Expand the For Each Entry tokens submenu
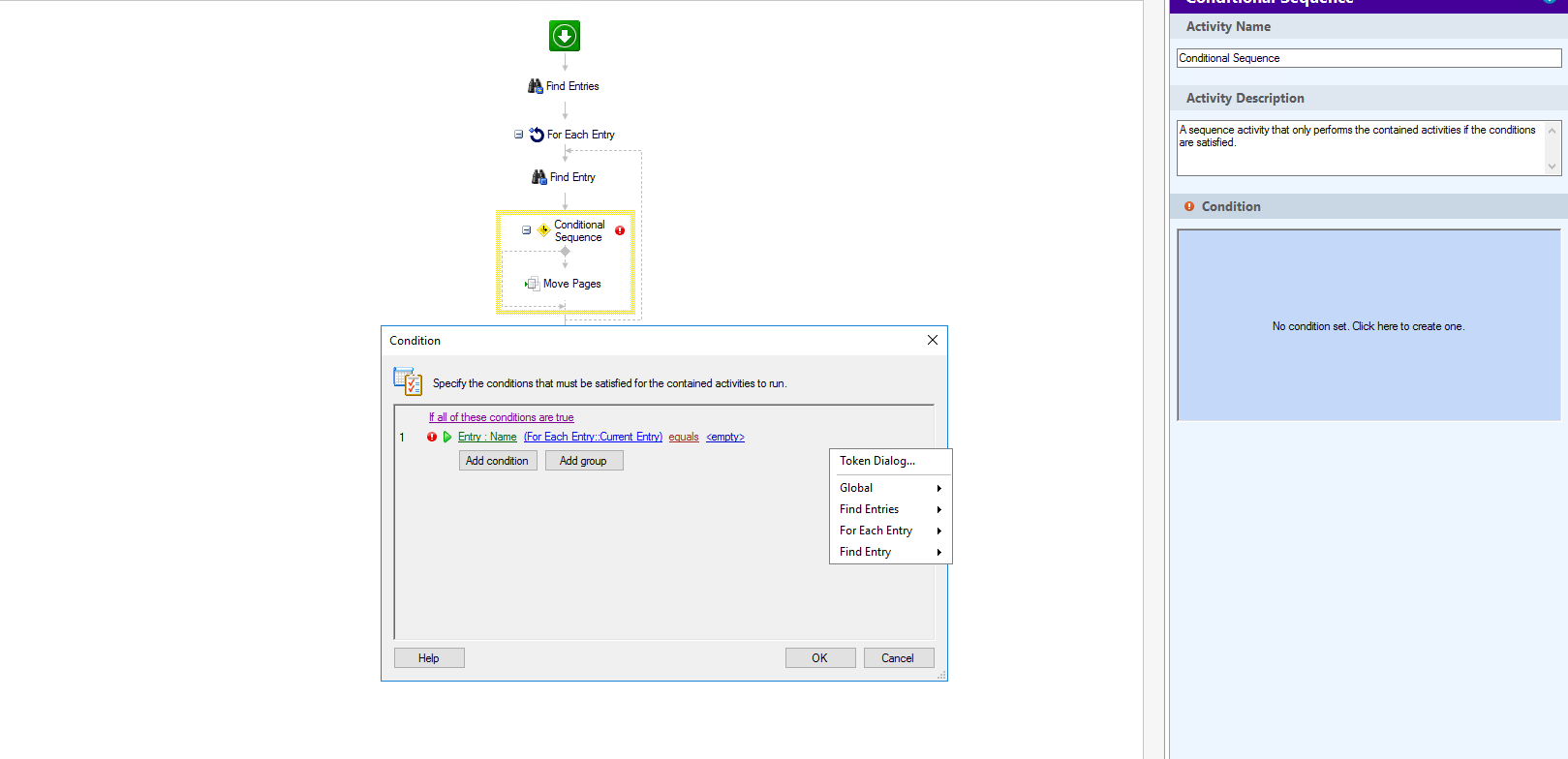This screenshot has width=1568, height=759. point(890,531)
